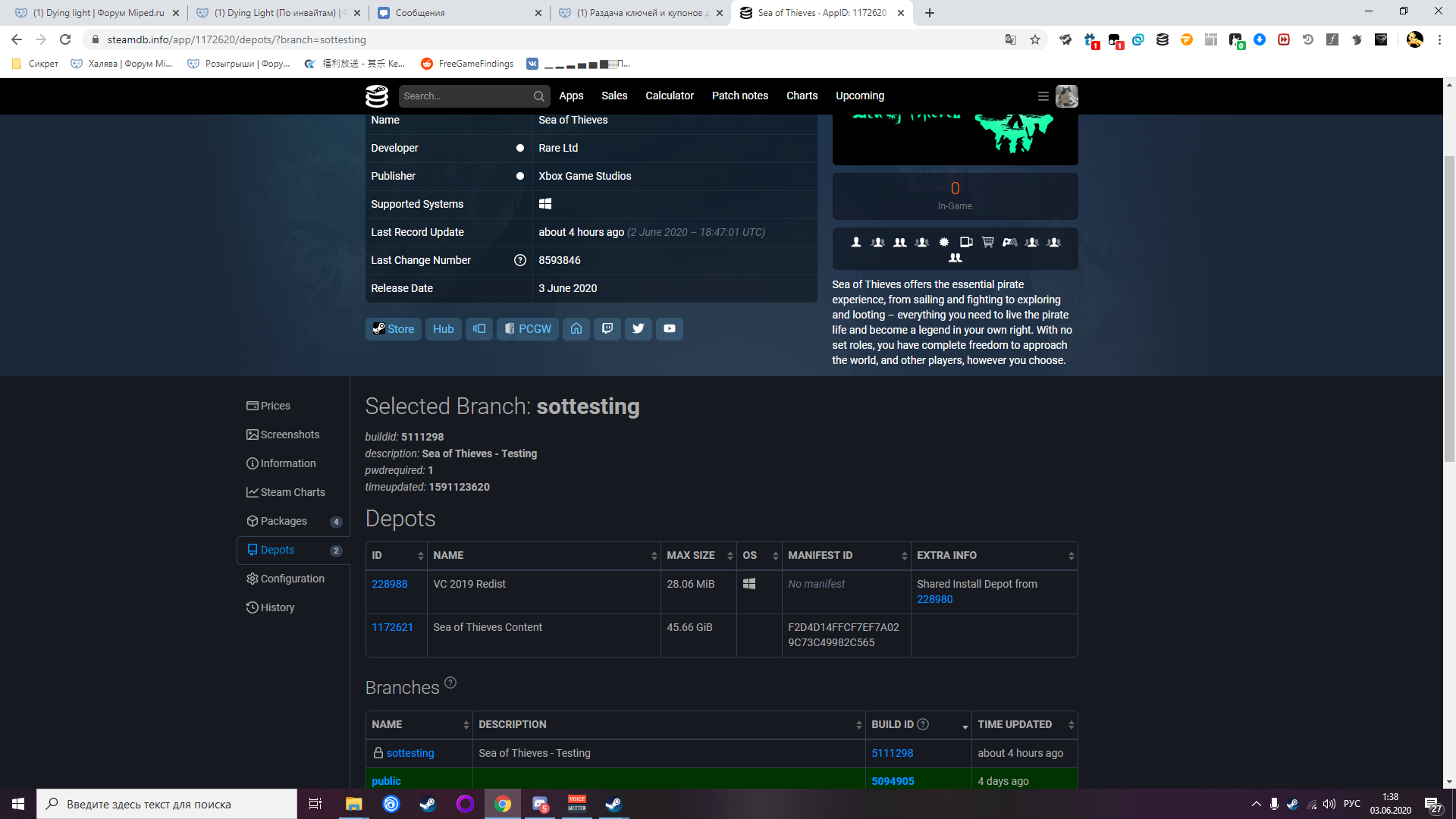Open File Explorer from the taskbar
Viewport: 1456px width, 819px height.
click(354, 804)
